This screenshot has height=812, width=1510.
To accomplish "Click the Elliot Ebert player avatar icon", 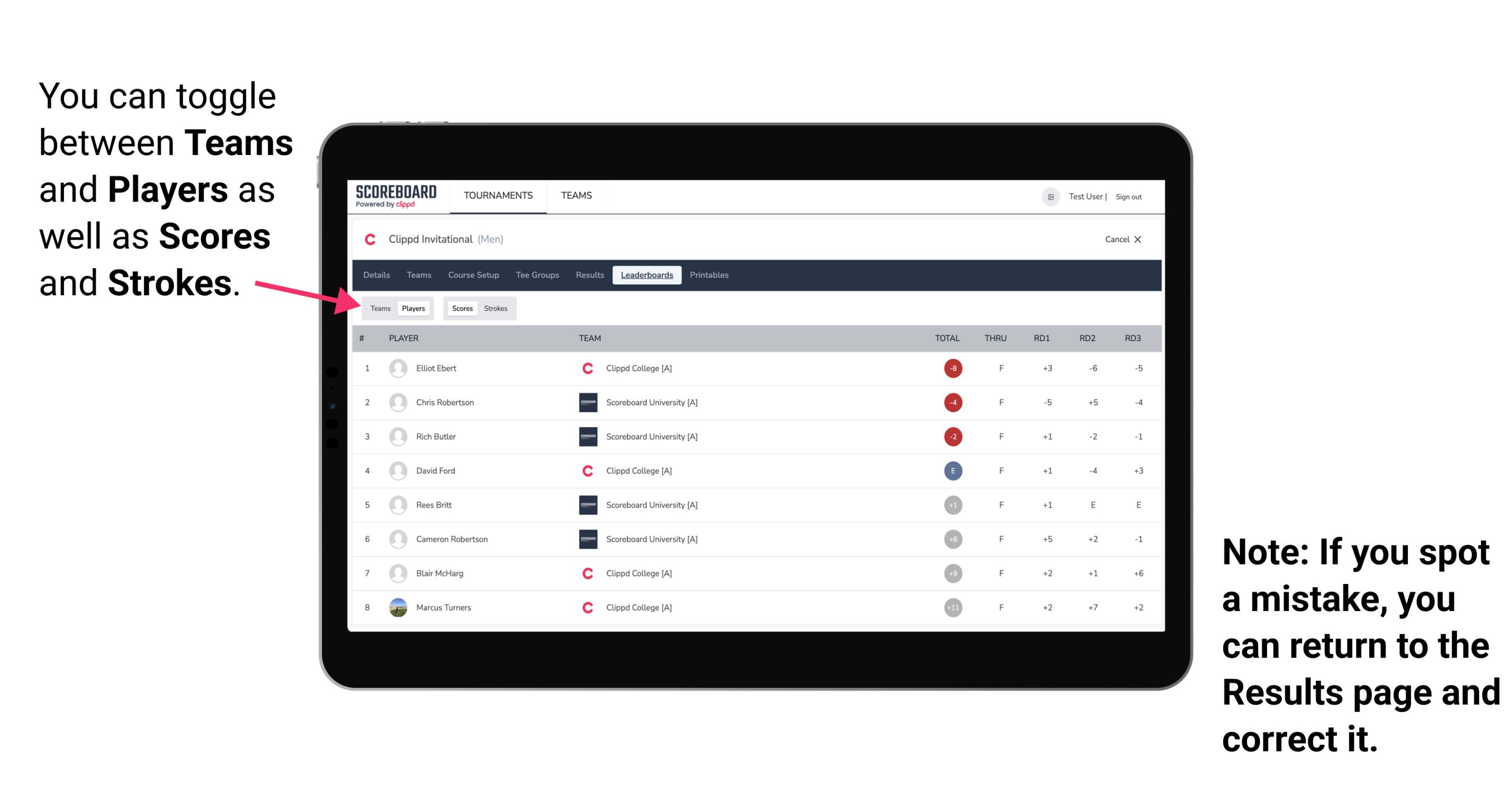I will (397, 368).
